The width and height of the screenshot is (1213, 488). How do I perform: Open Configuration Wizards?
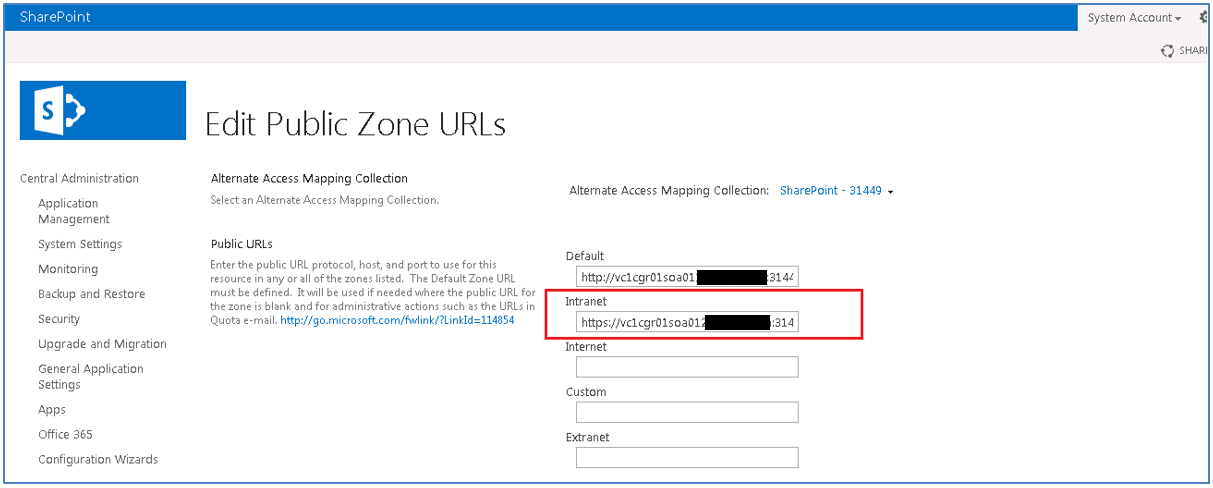click(x=98, y=460)
